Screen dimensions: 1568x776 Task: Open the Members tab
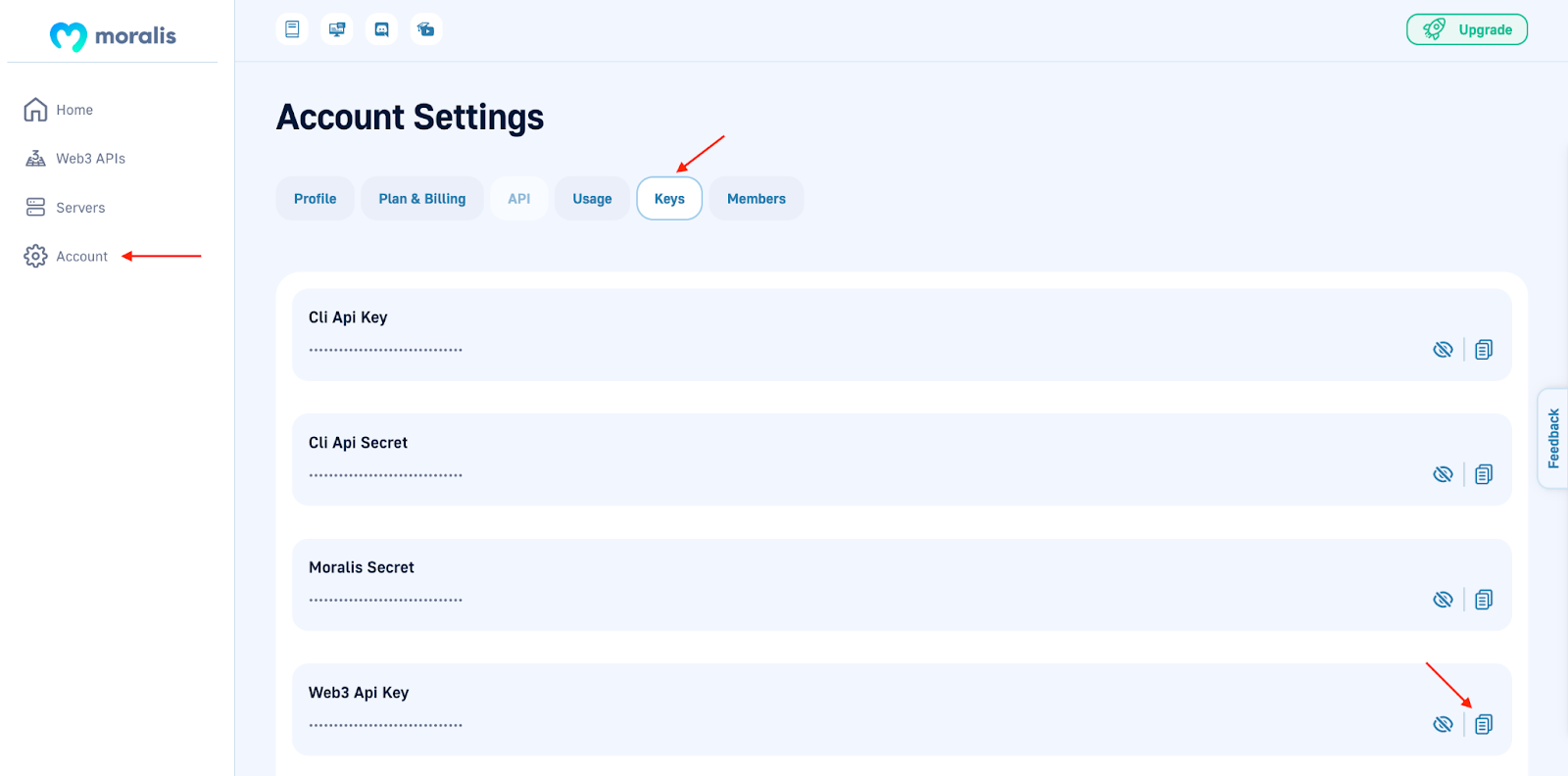pos(757,199)
